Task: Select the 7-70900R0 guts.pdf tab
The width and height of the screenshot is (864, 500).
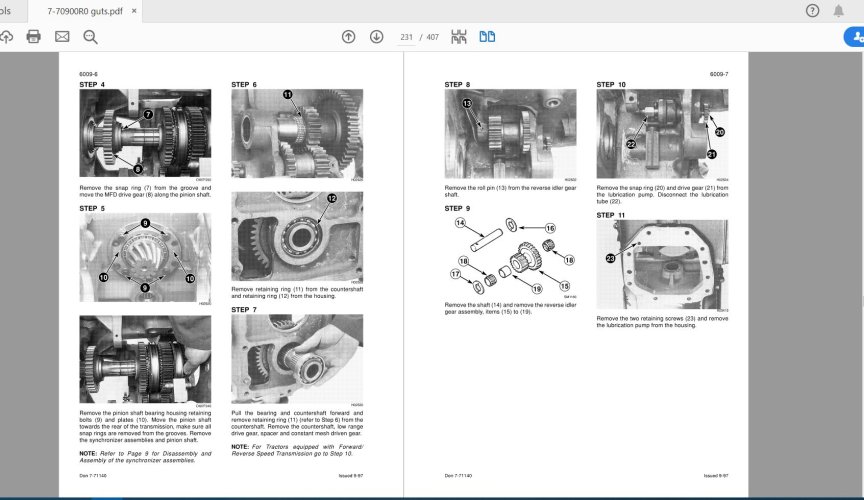Action: point(85,11)
